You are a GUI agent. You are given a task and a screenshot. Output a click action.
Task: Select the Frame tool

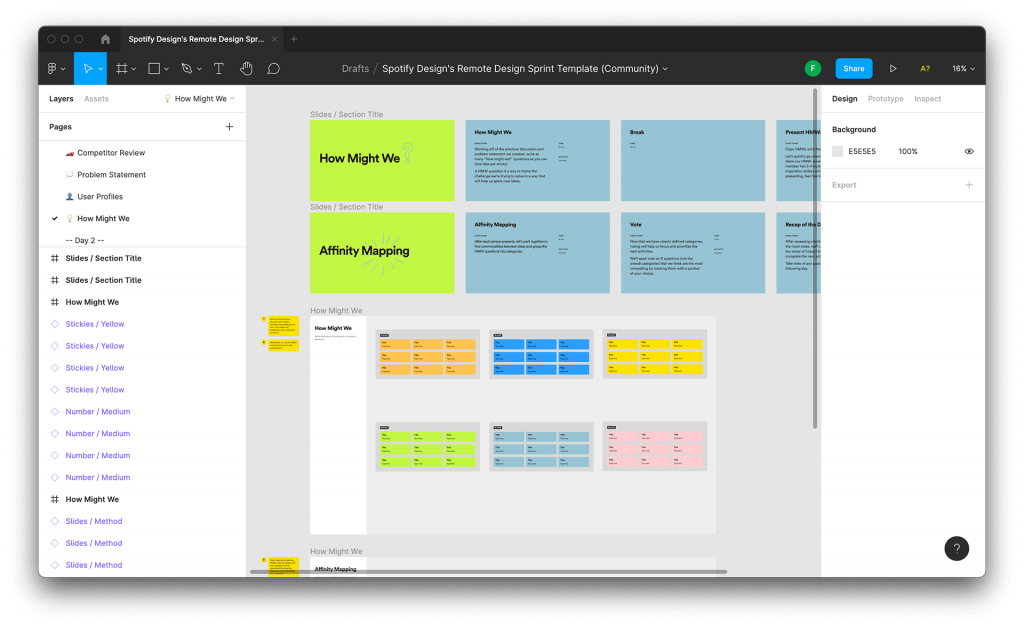tap(121, 69)
